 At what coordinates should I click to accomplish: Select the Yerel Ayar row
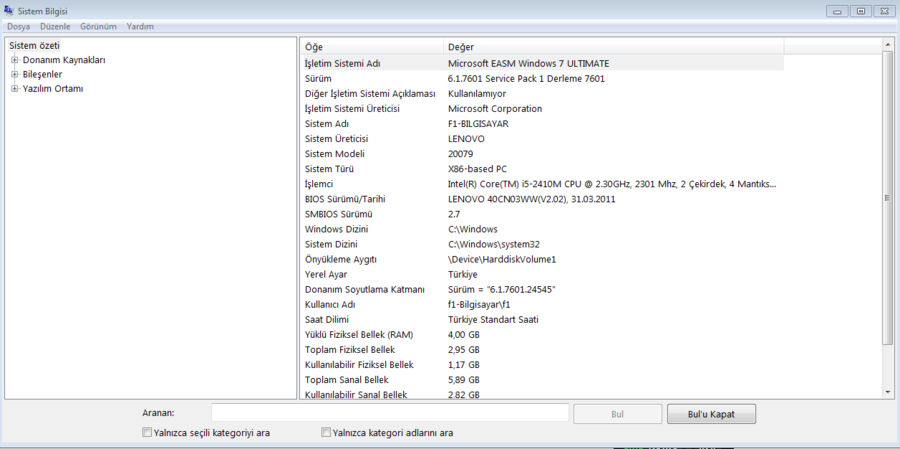pos(542,274)
